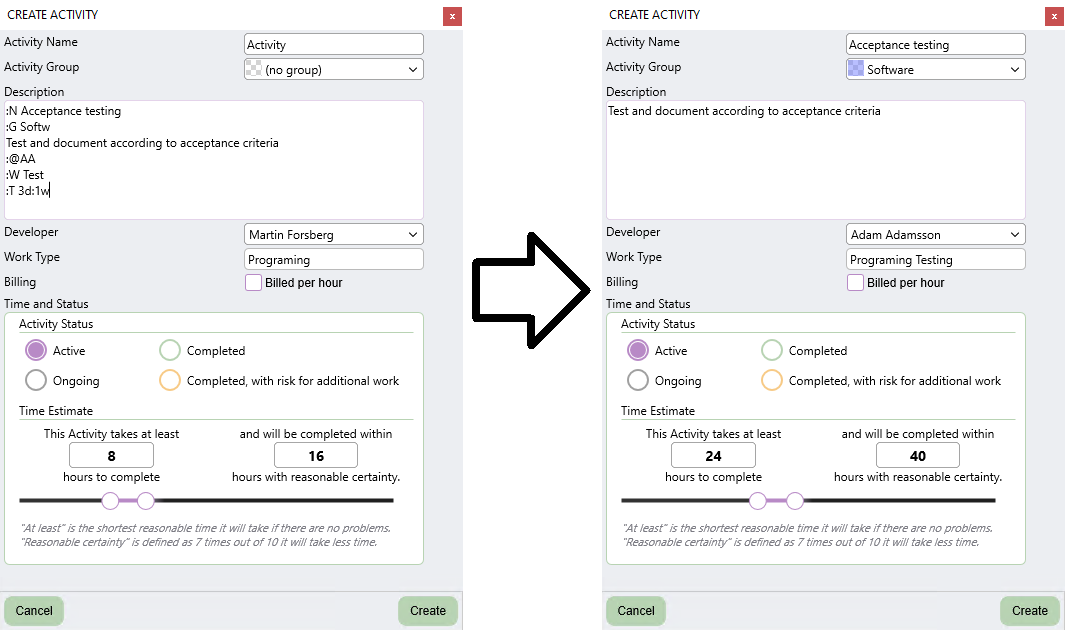
Task: Click the group icon beside "(no group)"
Action: click(255, 68)
